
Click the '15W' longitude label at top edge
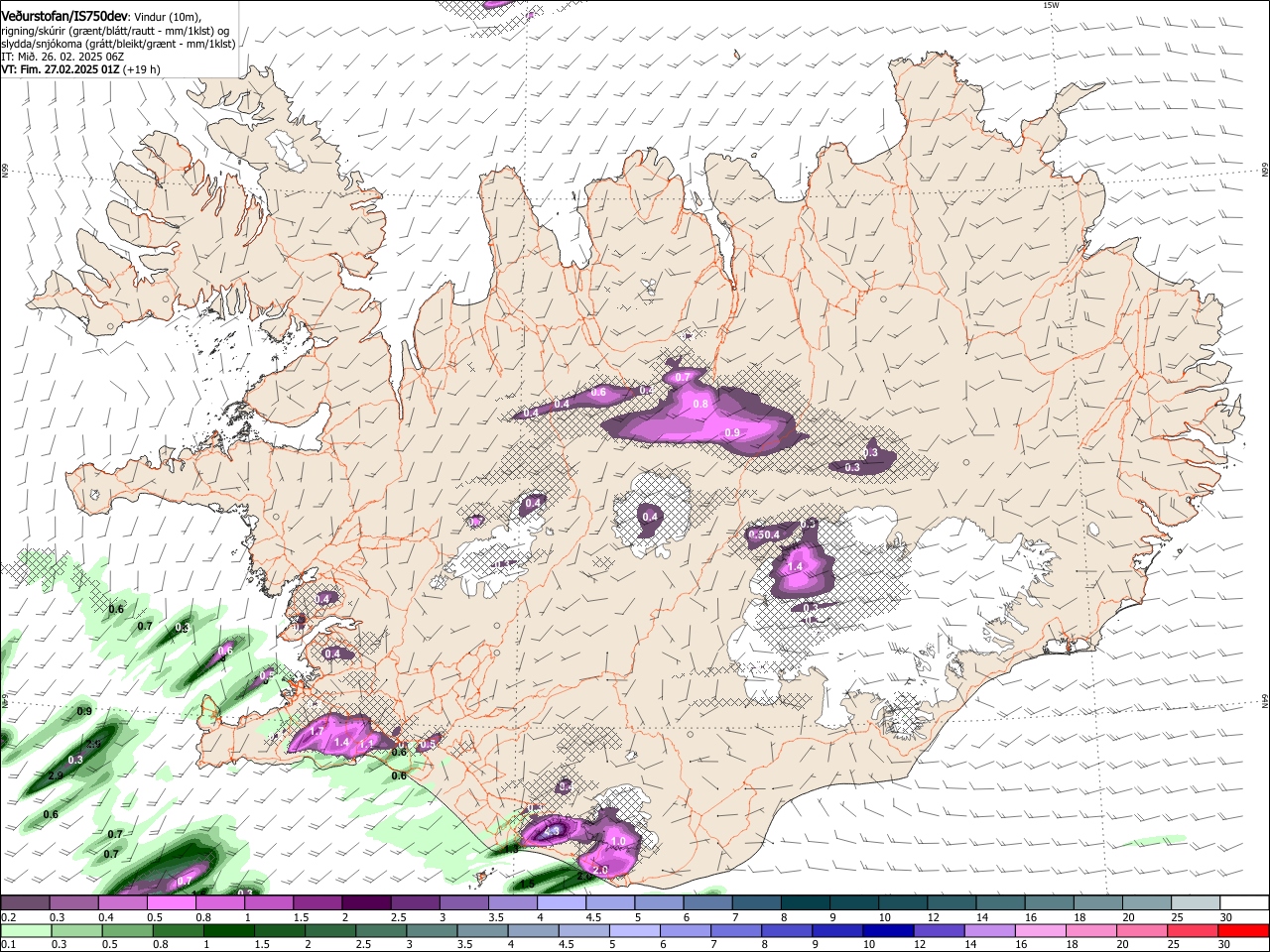pyautogui.click(x=1052, y=5)
